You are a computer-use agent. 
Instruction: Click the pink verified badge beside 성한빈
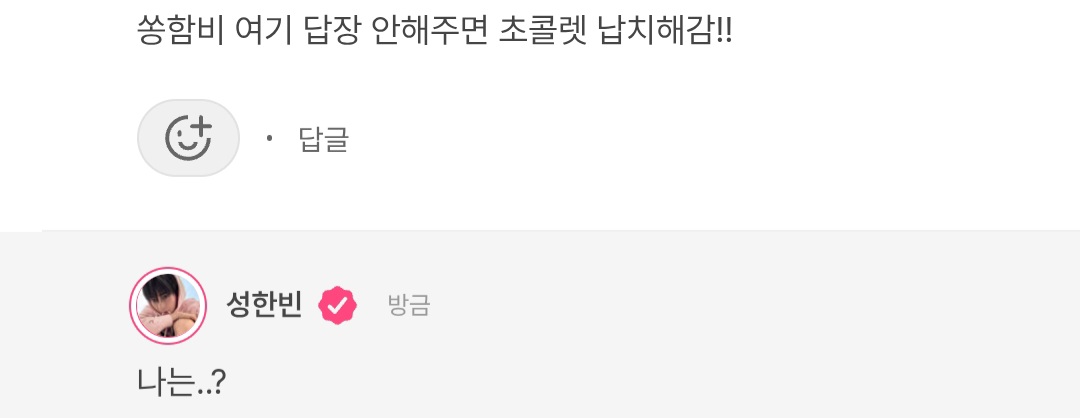point(338,305)
